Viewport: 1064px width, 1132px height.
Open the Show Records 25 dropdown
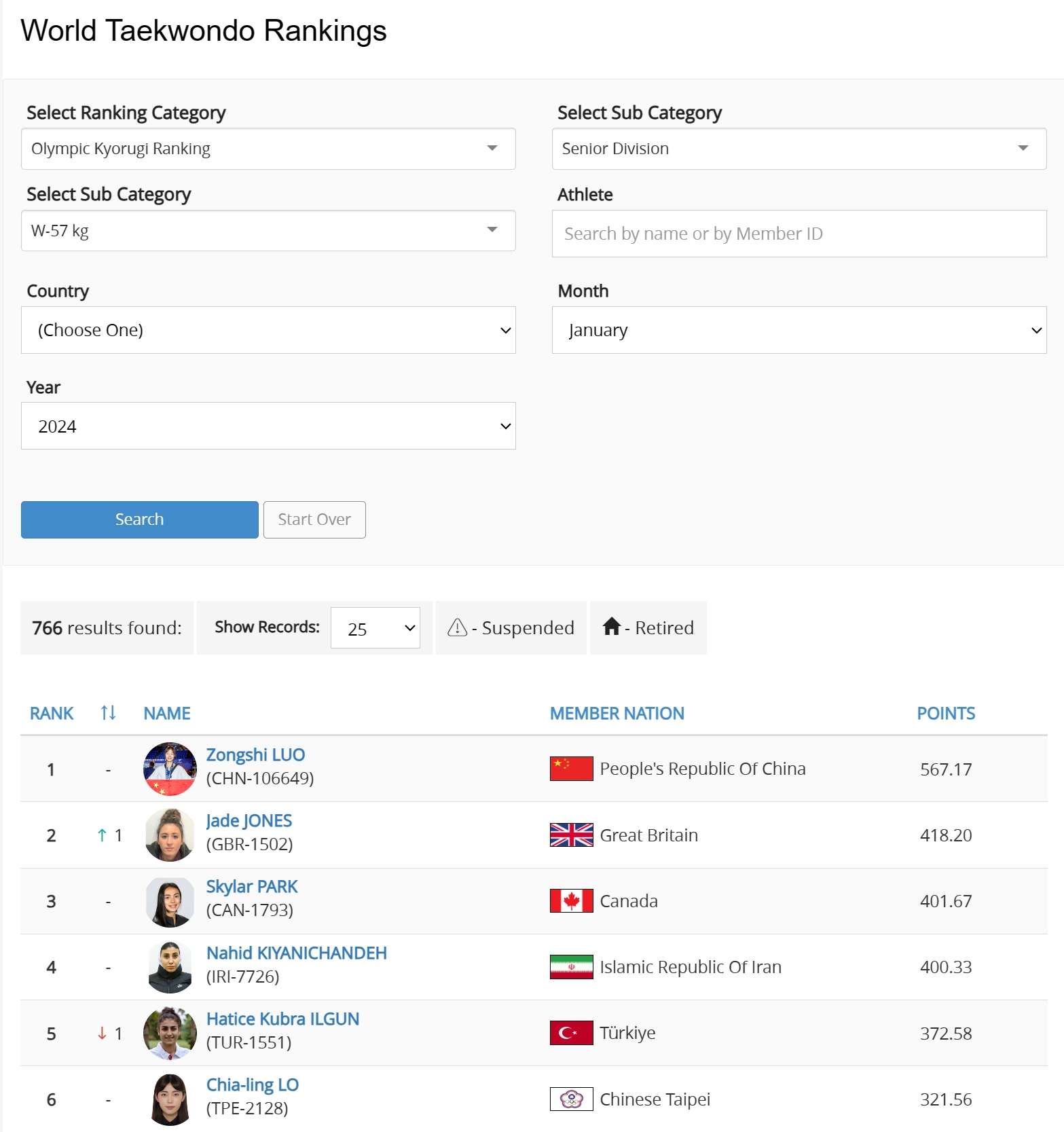pos(375,628)
